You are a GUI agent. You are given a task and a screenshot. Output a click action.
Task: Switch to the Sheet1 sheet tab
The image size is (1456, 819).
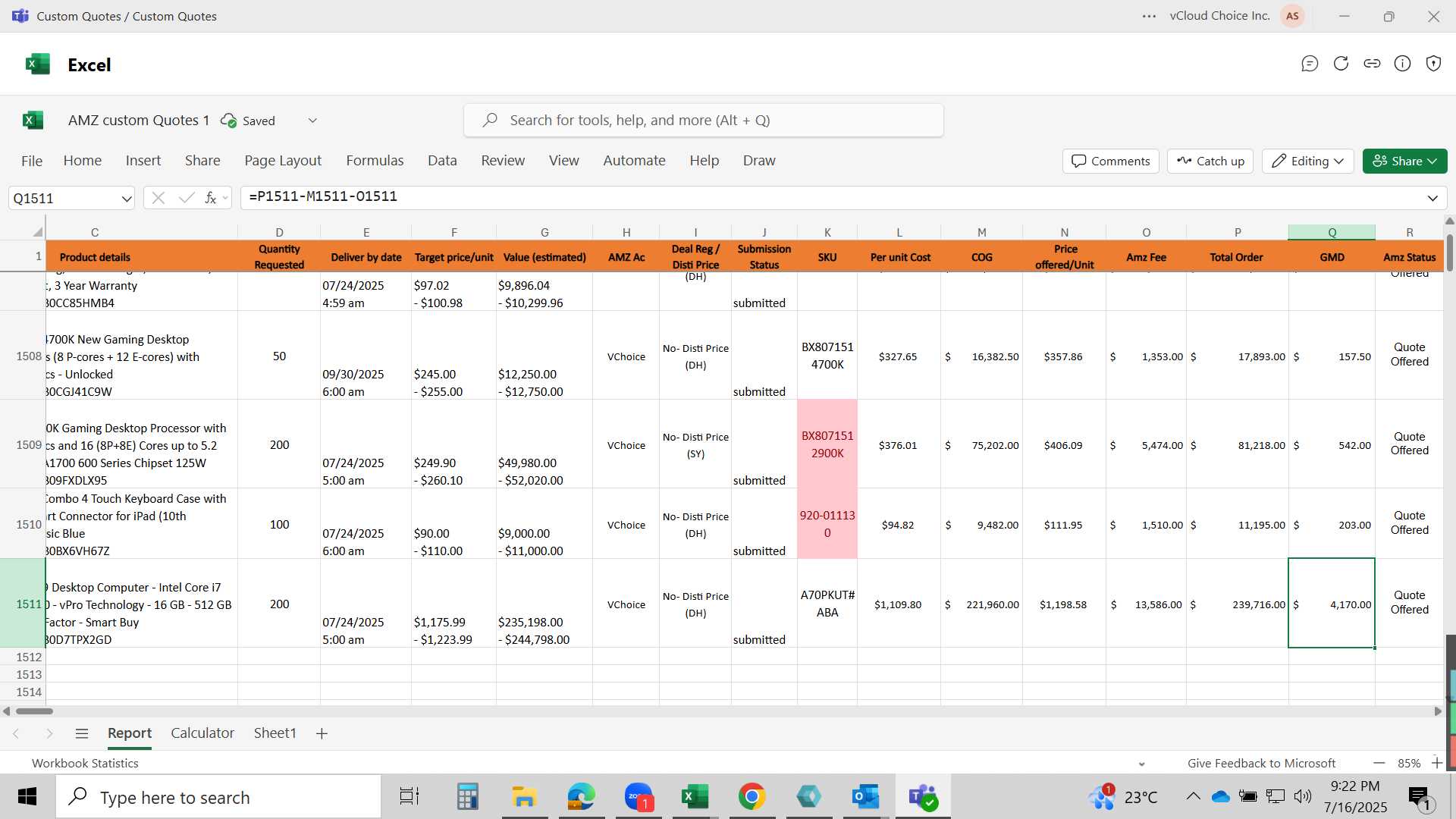coord(275,733)
